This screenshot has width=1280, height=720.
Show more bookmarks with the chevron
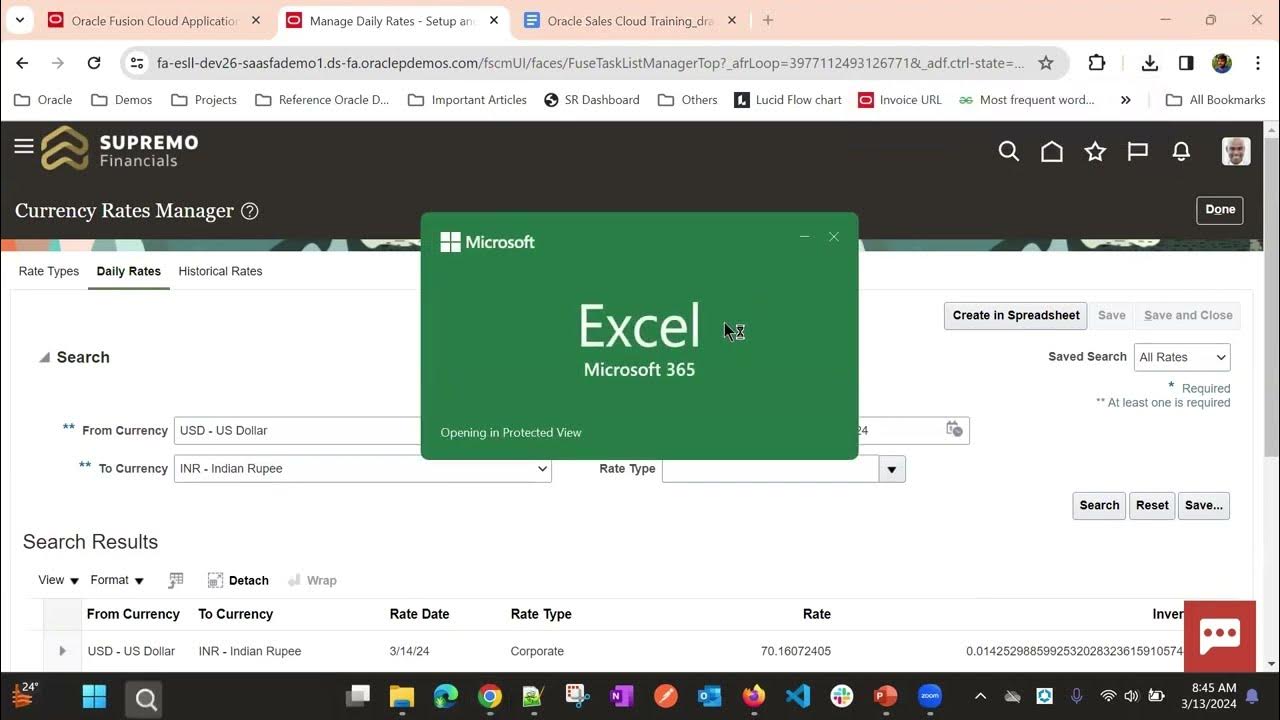(1126, 100)
